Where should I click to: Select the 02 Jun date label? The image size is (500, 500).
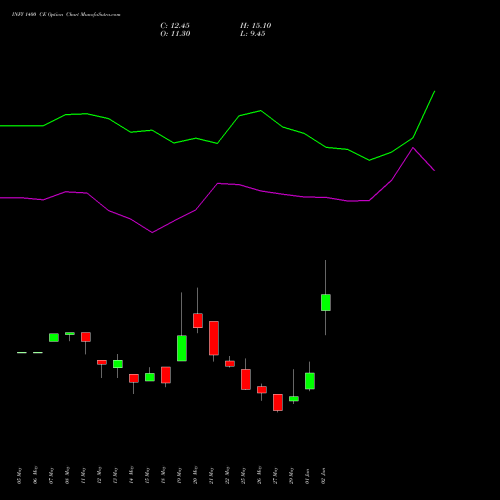tap(324, 475)
